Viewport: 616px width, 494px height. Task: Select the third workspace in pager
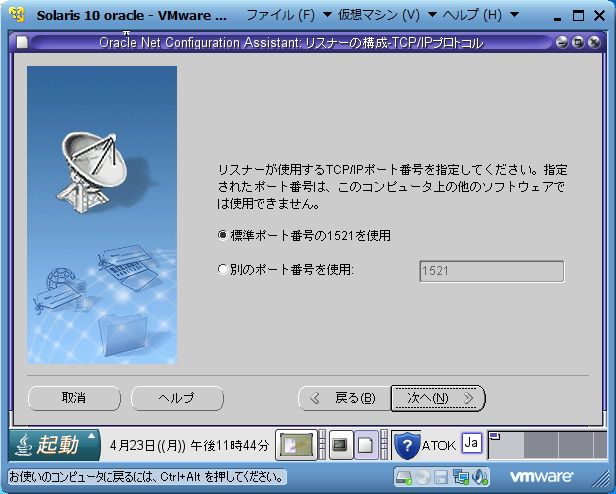(x=575, y=445)
